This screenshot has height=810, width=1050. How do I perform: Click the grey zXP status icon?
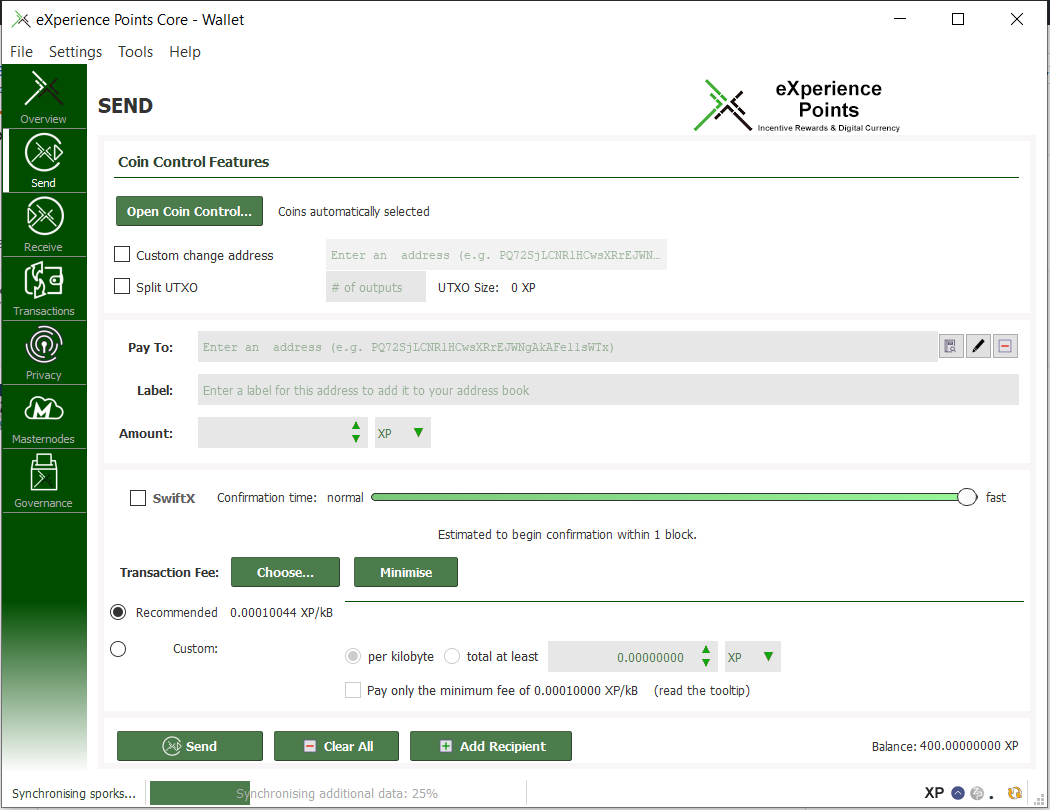tap(977, 793)
